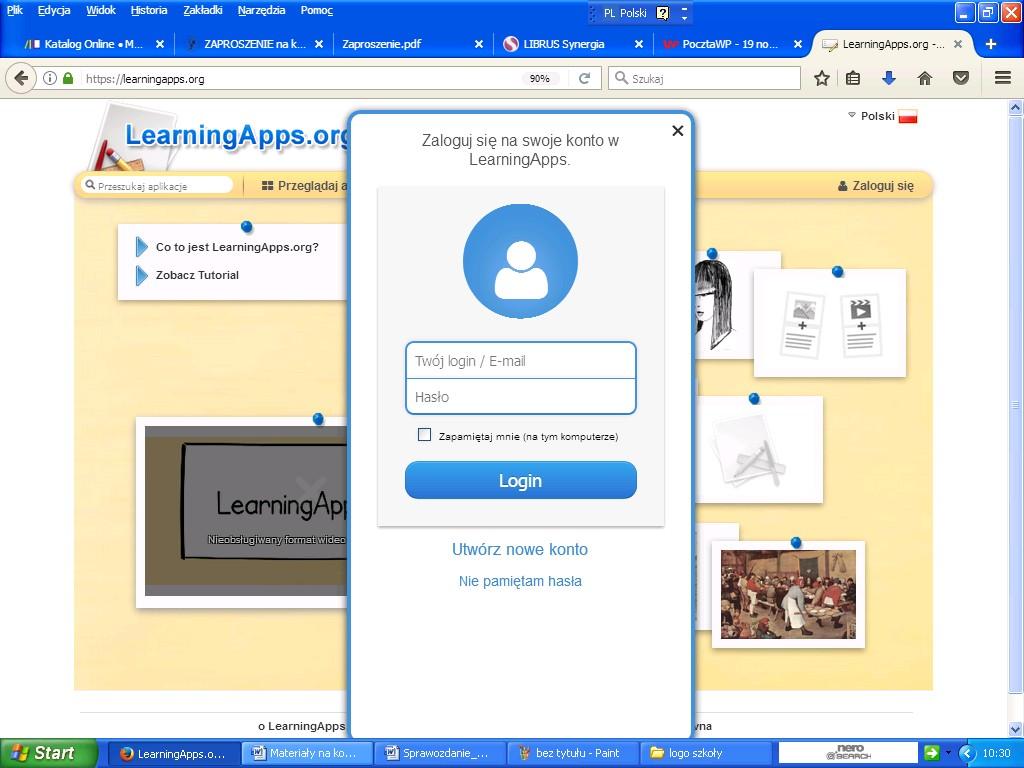Viewport: 1024px width, 768px height.
Task: Click the 90% zoom level indicator
Action: [539, 78]
